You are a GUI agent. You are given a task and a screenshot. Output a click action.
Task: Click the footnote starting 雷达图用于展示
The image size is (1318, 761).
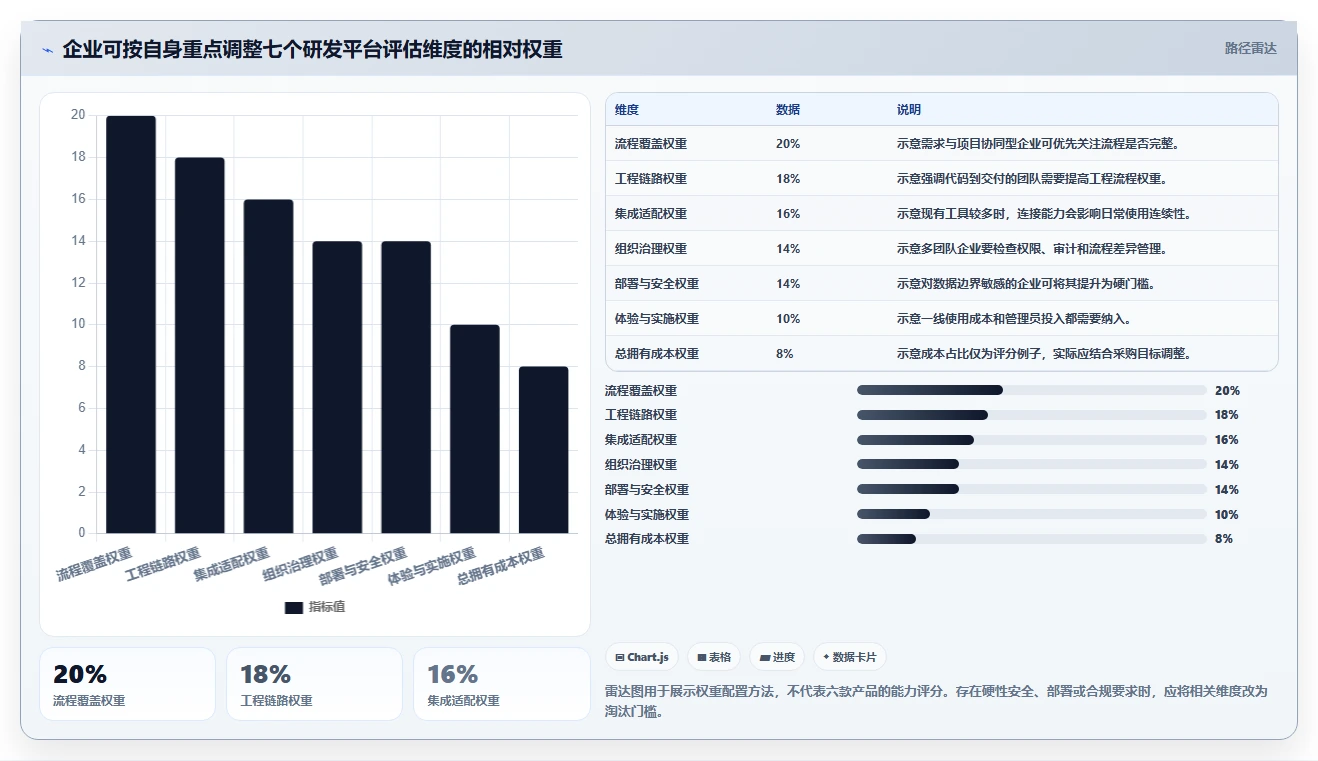point(937,701)
